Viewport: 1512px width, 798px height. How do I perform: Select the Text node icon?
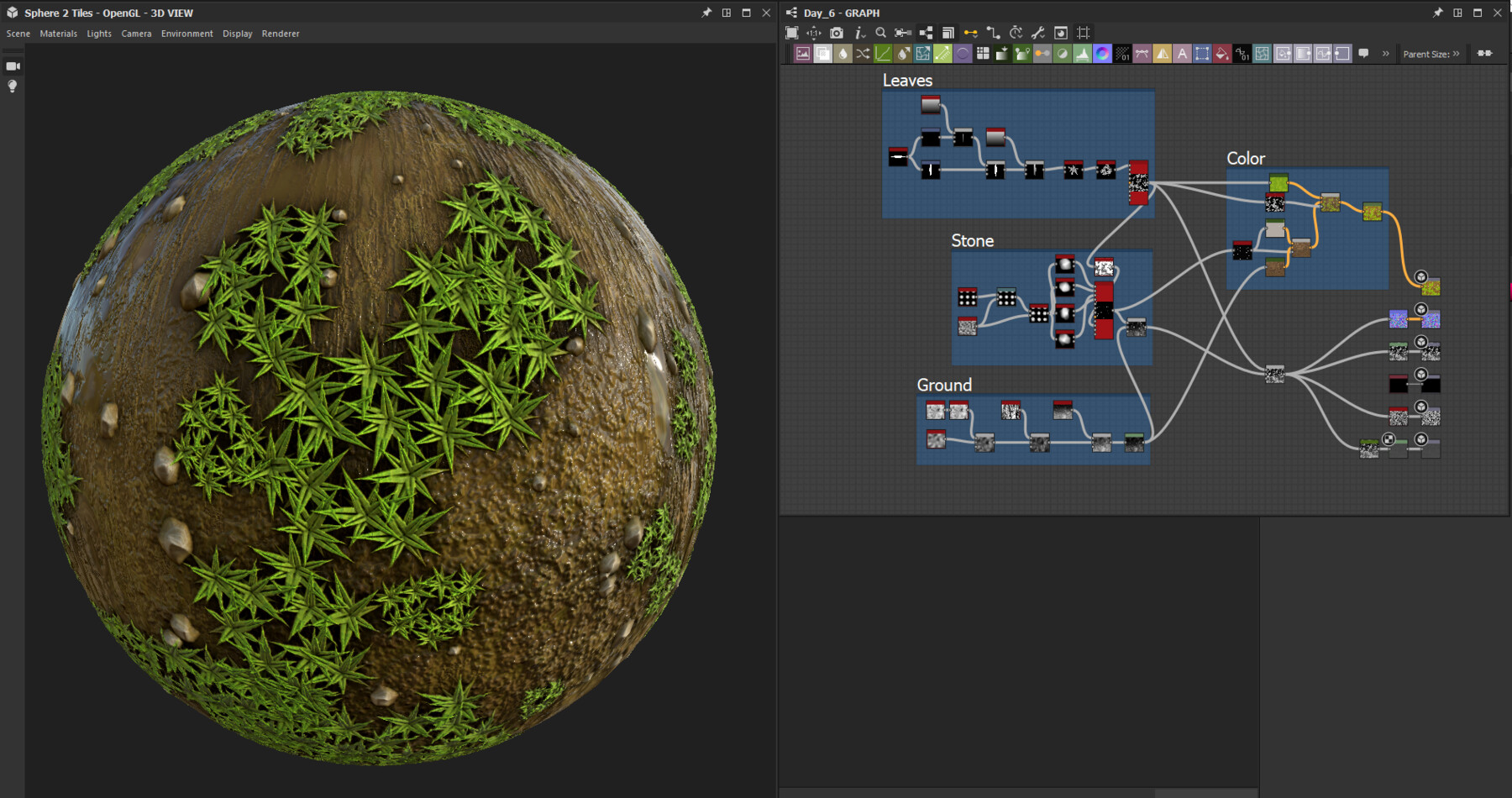pos(1181,54)
